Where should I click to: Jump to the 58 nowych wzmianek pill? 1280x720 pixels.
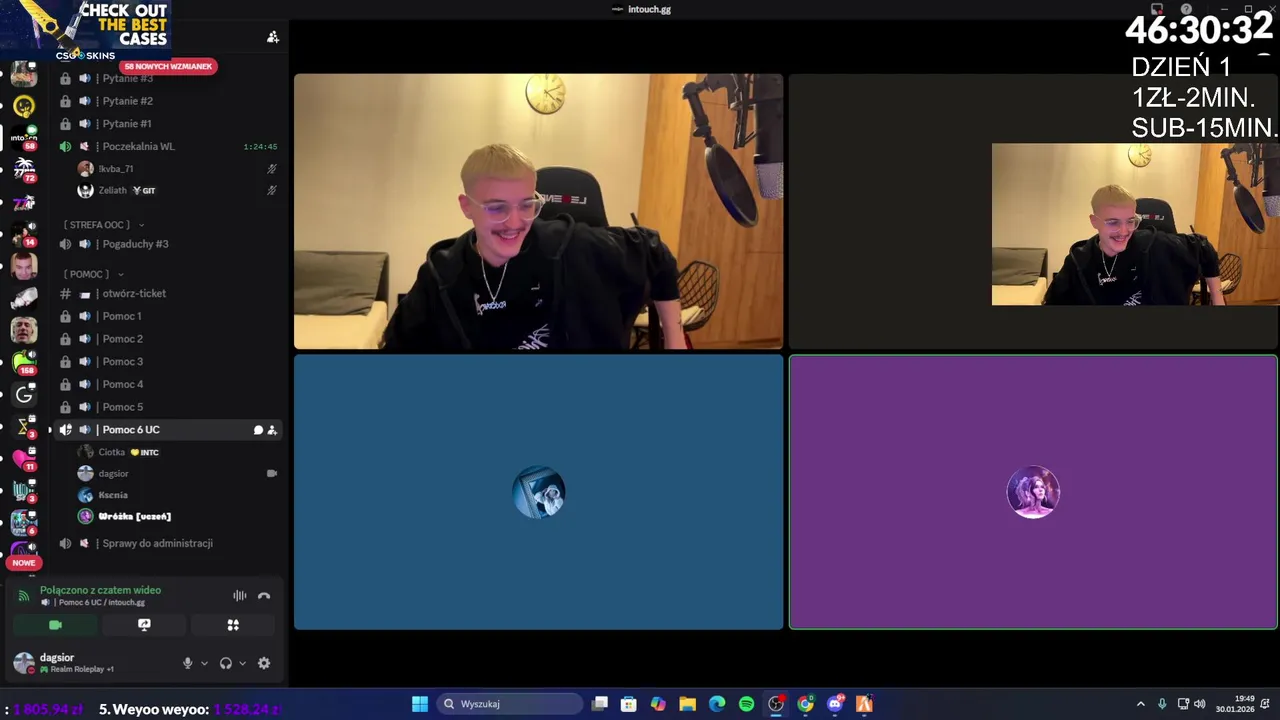168,66
